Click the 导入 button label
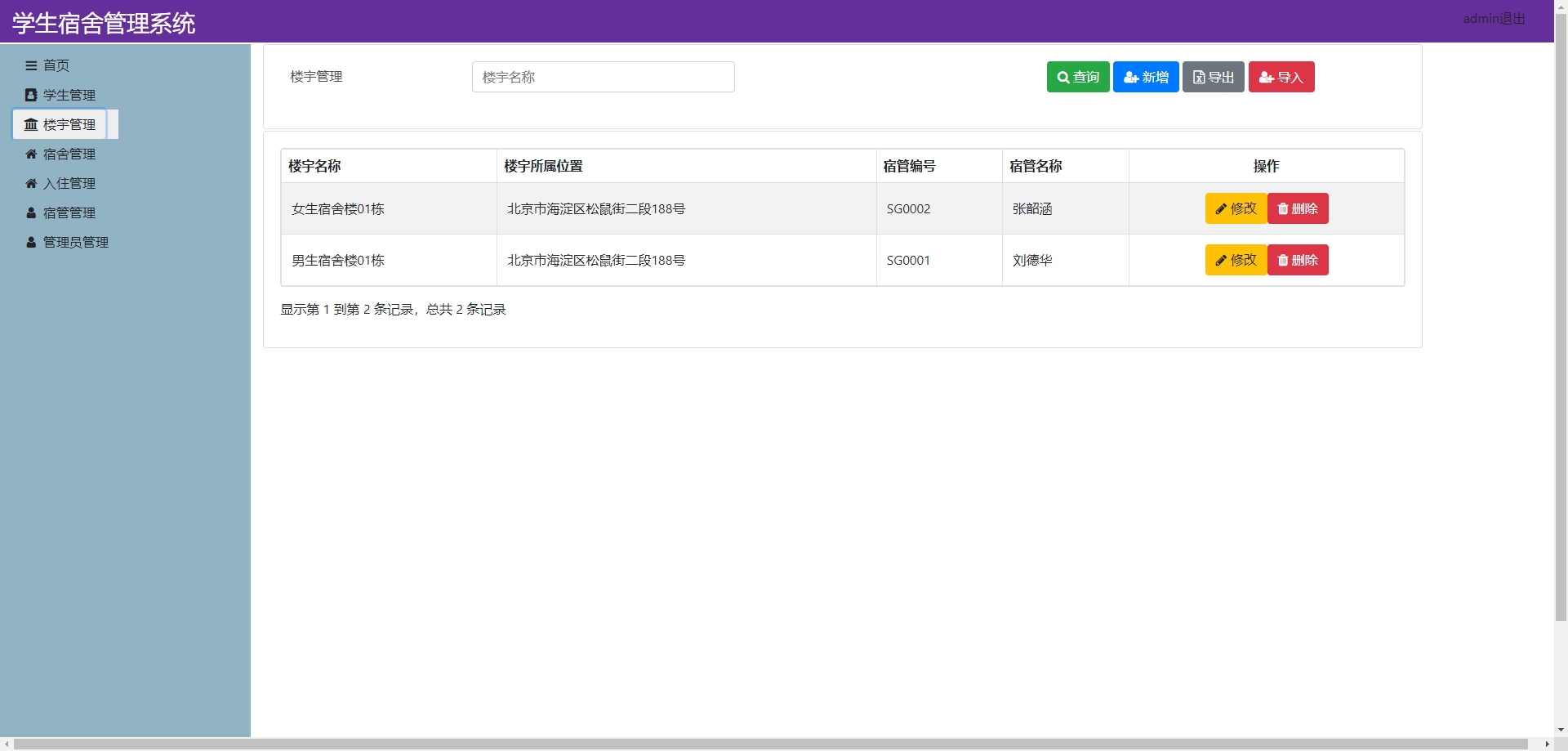Screen dimensions: 1568x751 click(x=1290, y=77)
